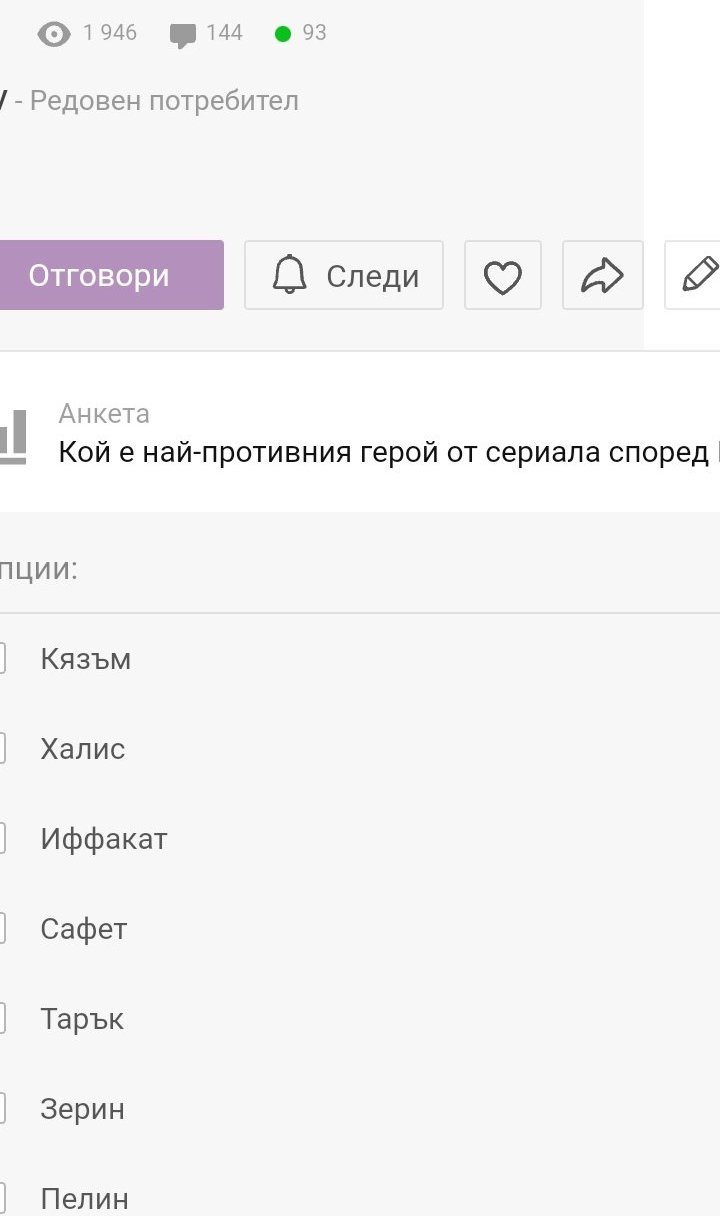The width and height of the screenshot is (720, 1216).
Task: Click the pencil edit icon
Action: tap(699, 274)
